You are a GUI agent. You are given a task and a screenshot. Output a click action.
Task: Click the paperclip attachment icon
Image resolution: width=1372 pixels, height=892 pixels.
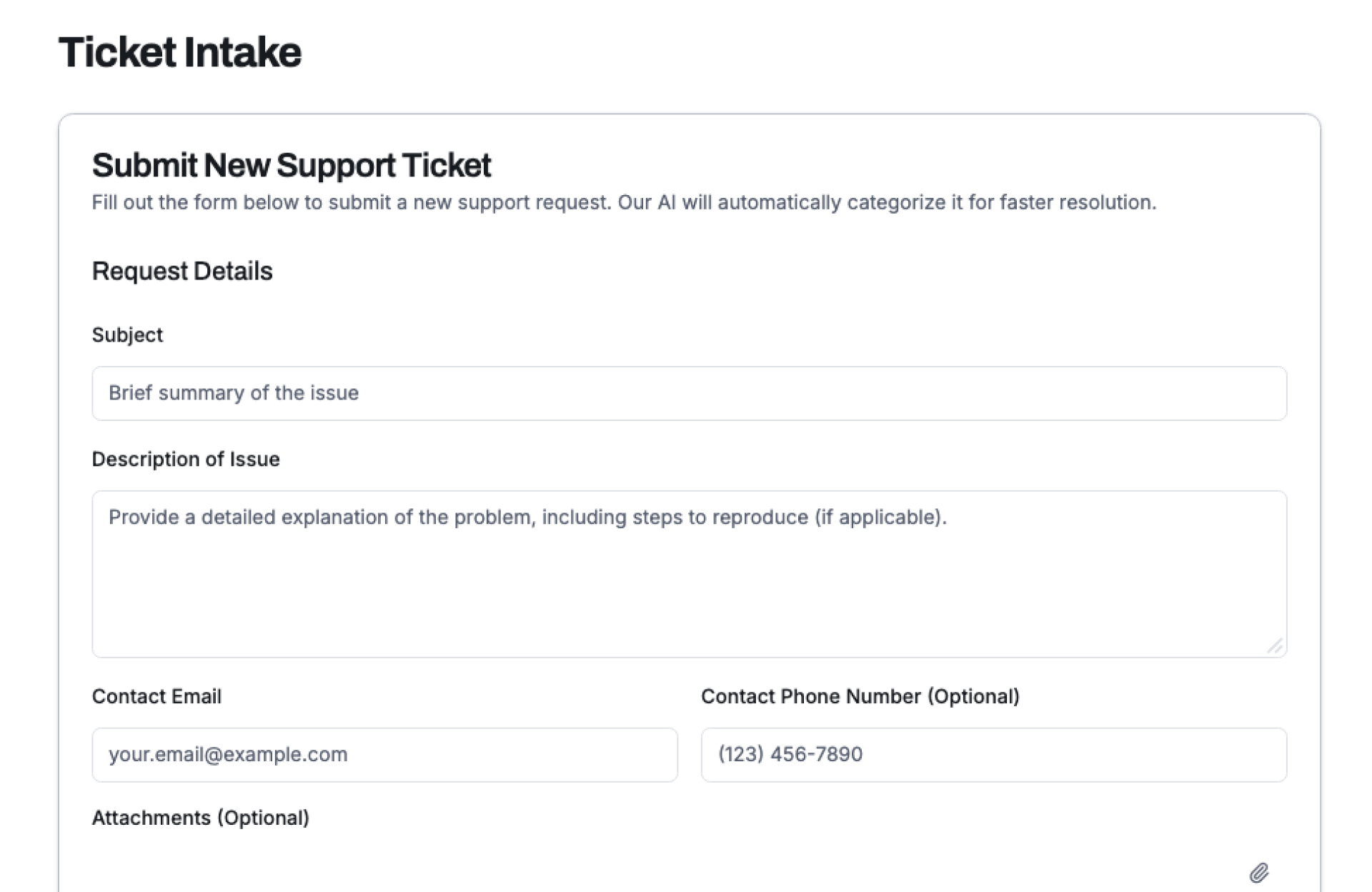(x=1258, y=873)
